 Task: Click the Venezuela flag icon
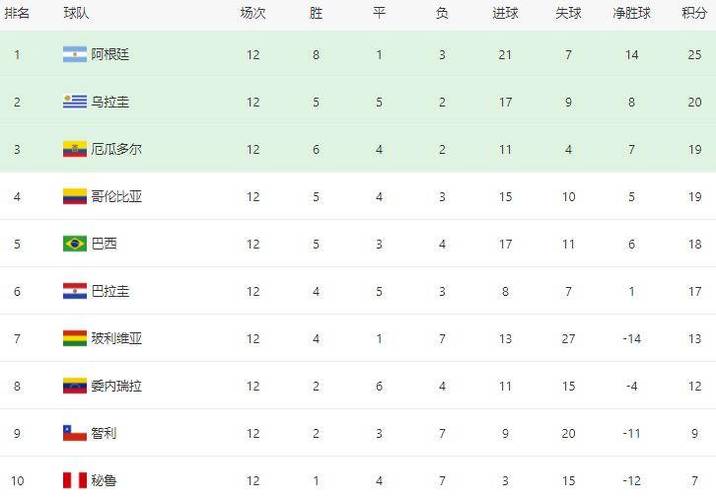[75, 386]
